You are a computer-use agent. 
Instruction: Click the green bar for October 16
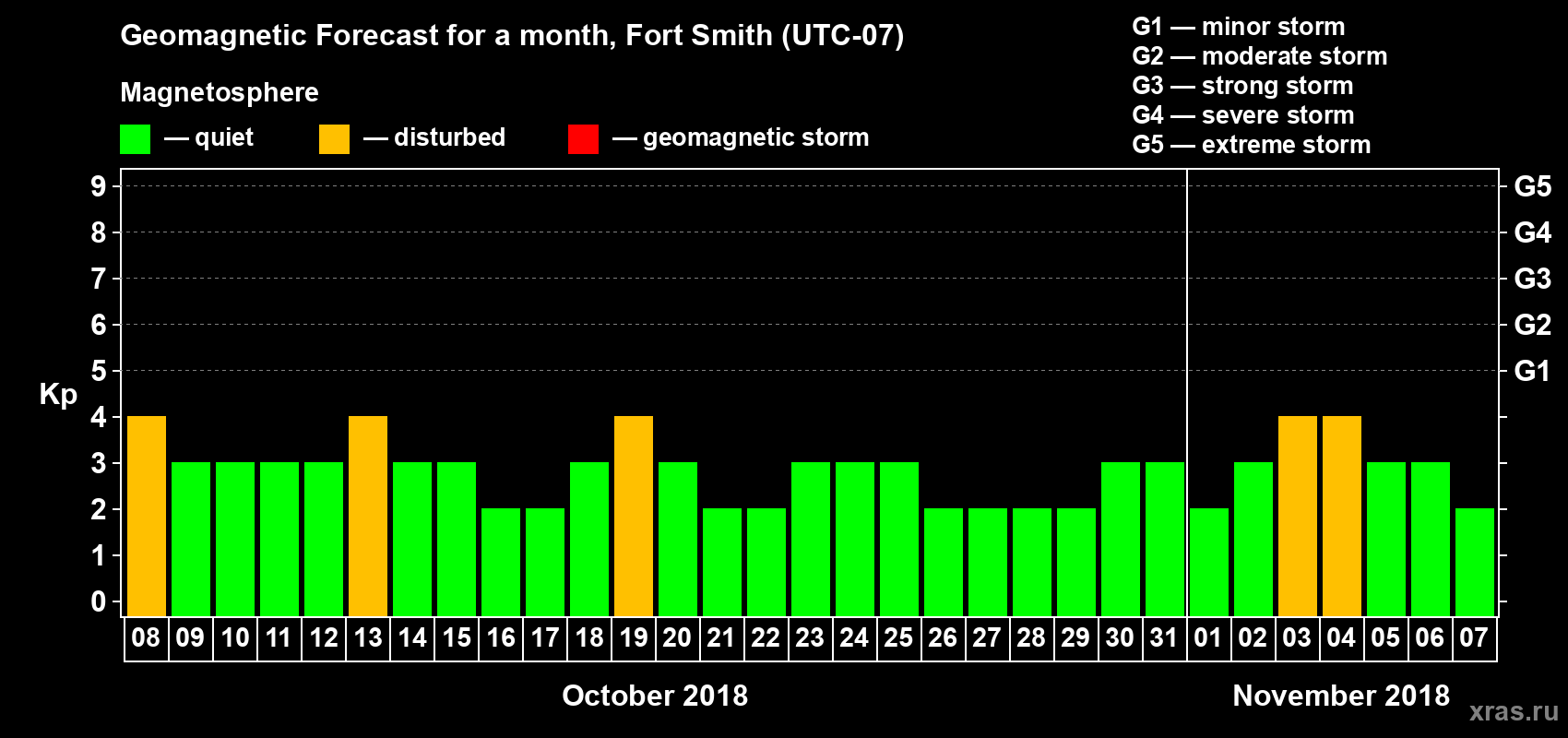click(501, 563)
